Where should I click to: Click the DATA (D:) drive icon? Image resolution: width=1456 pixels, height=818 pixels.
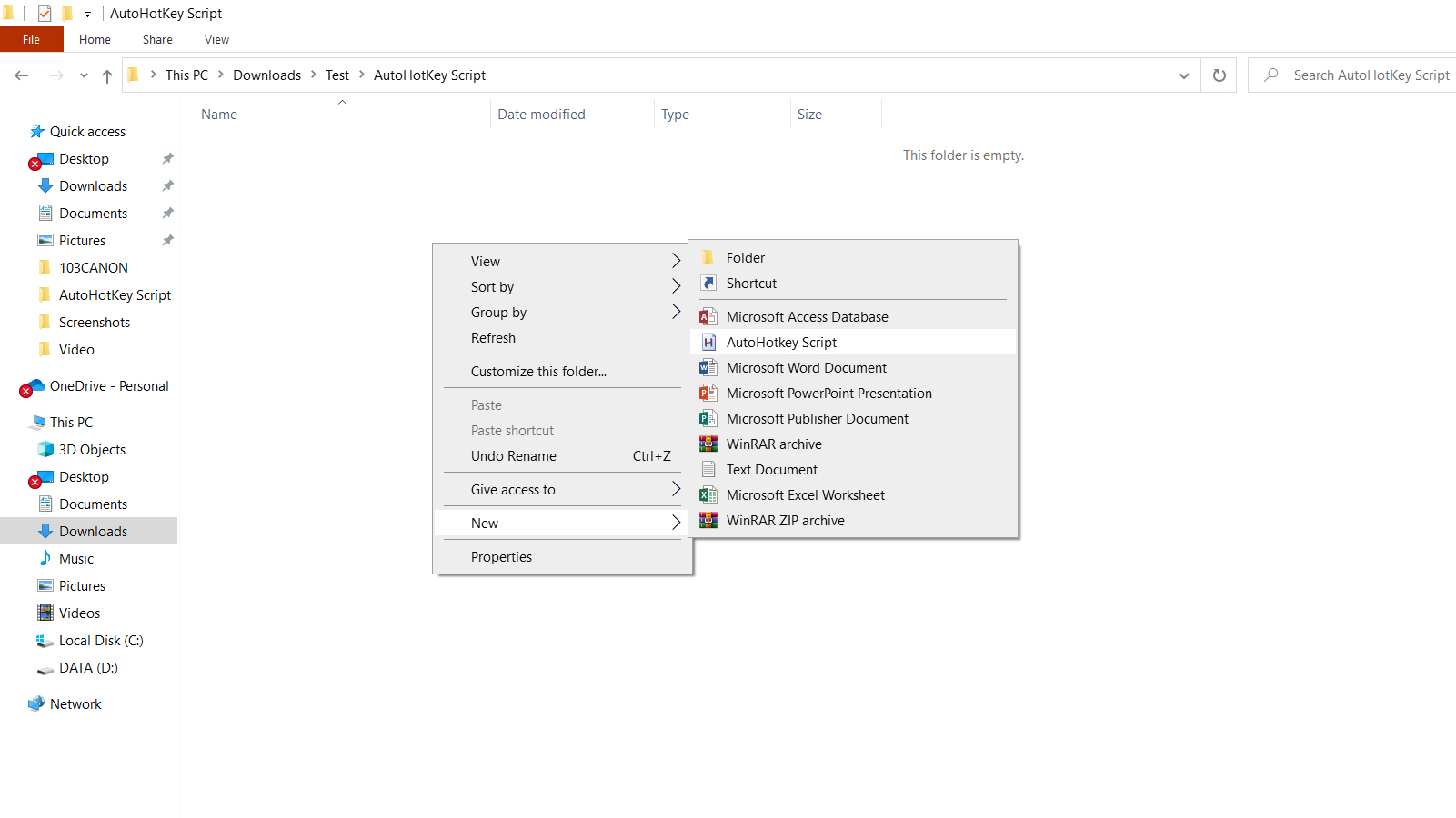tap(45, 669)
